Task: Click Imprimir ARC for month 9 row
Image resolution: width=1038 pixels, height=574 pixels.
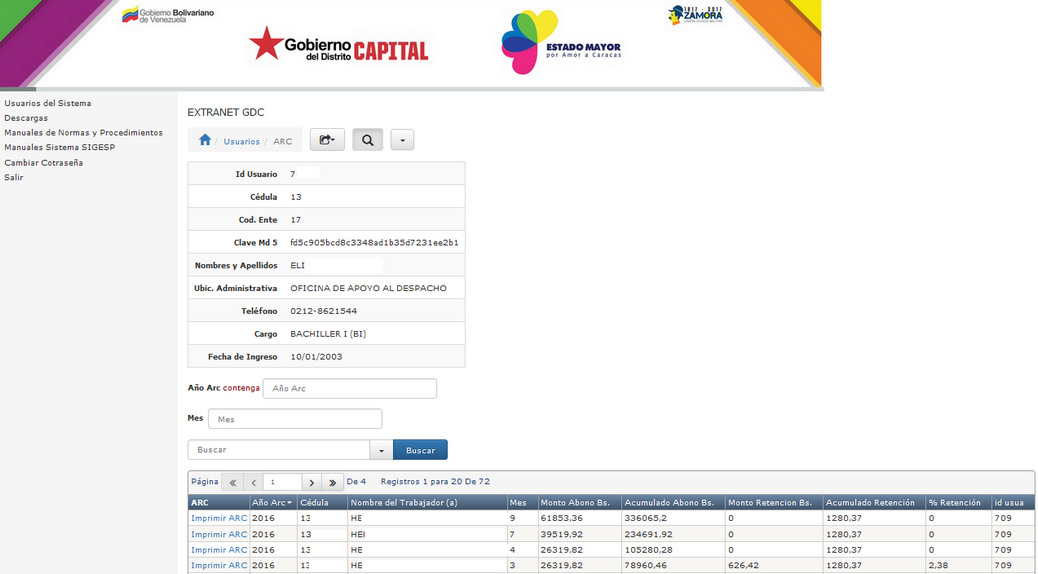Action: coord(219,518)
